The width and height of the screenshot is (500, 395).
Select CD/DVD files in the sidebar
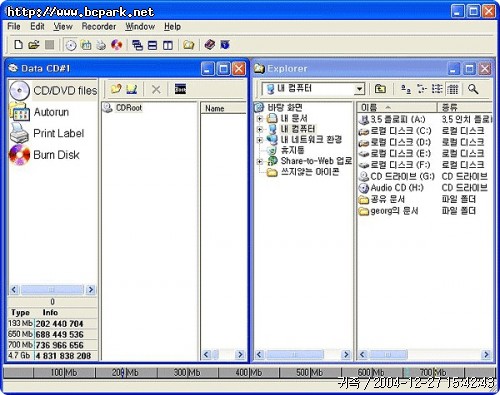(x=53, y=90)
